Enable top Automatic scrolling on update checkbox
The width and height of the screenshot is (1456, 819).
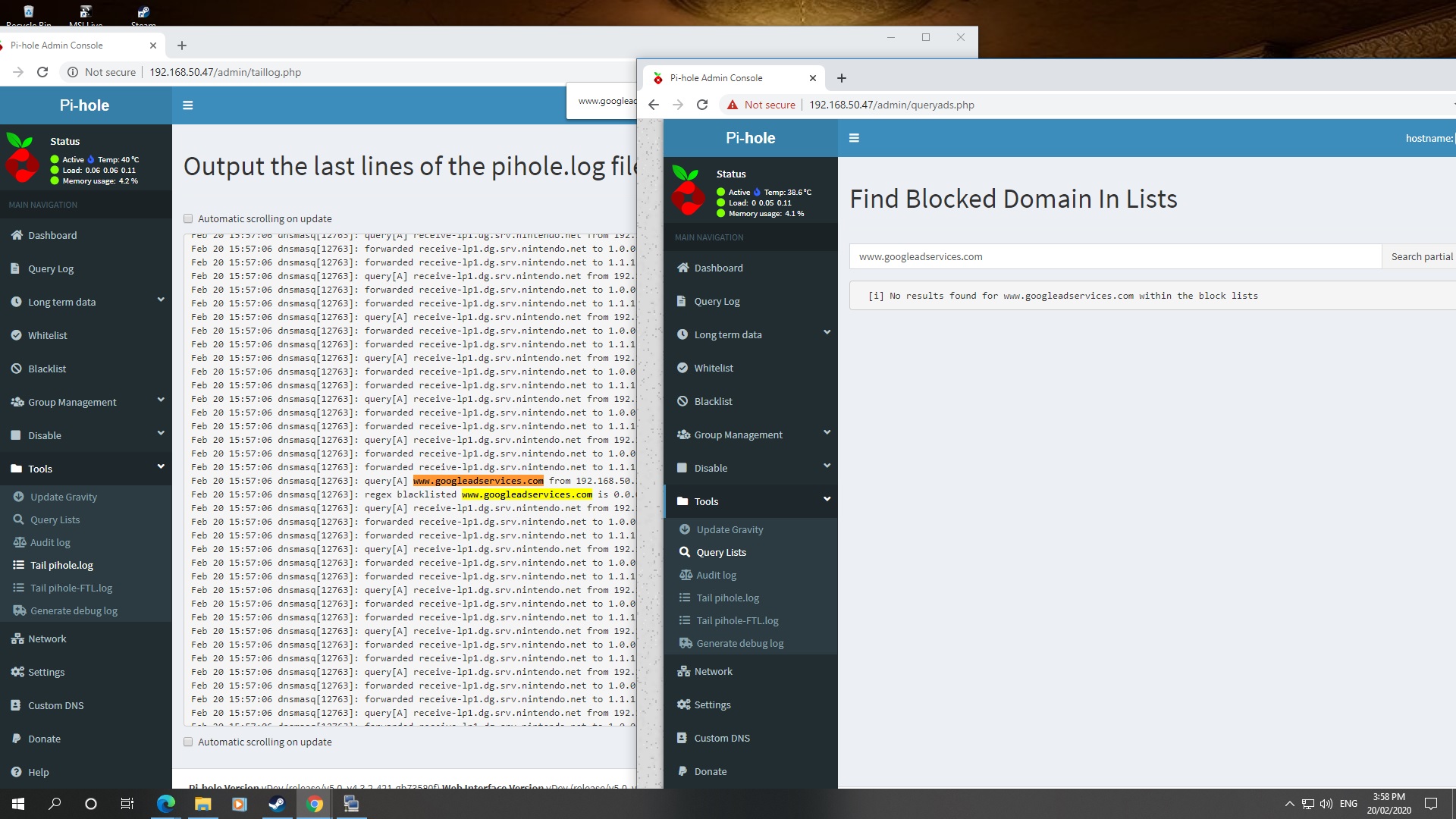[x=188, y=218]
